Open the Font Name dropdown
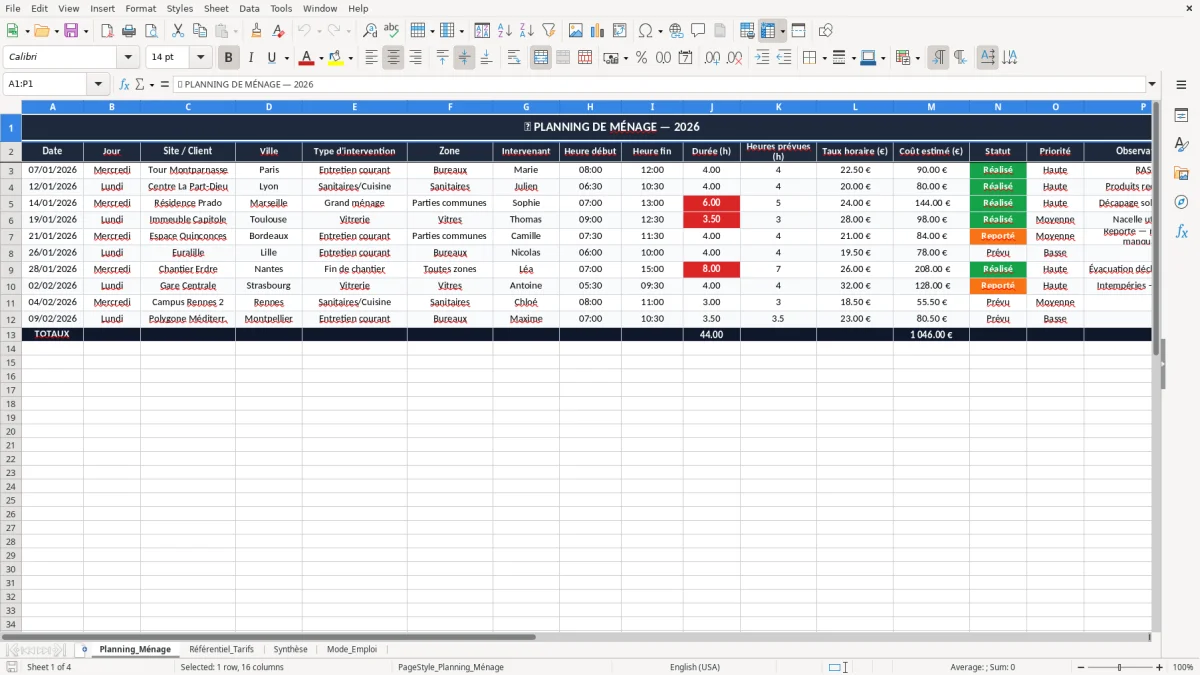Screen dimensions: 1200x675 128,57
